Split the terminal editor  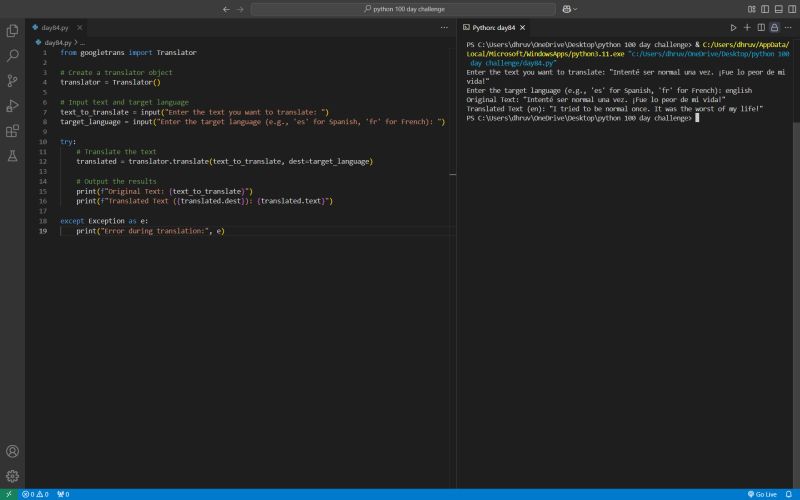[x=761, y=28]
